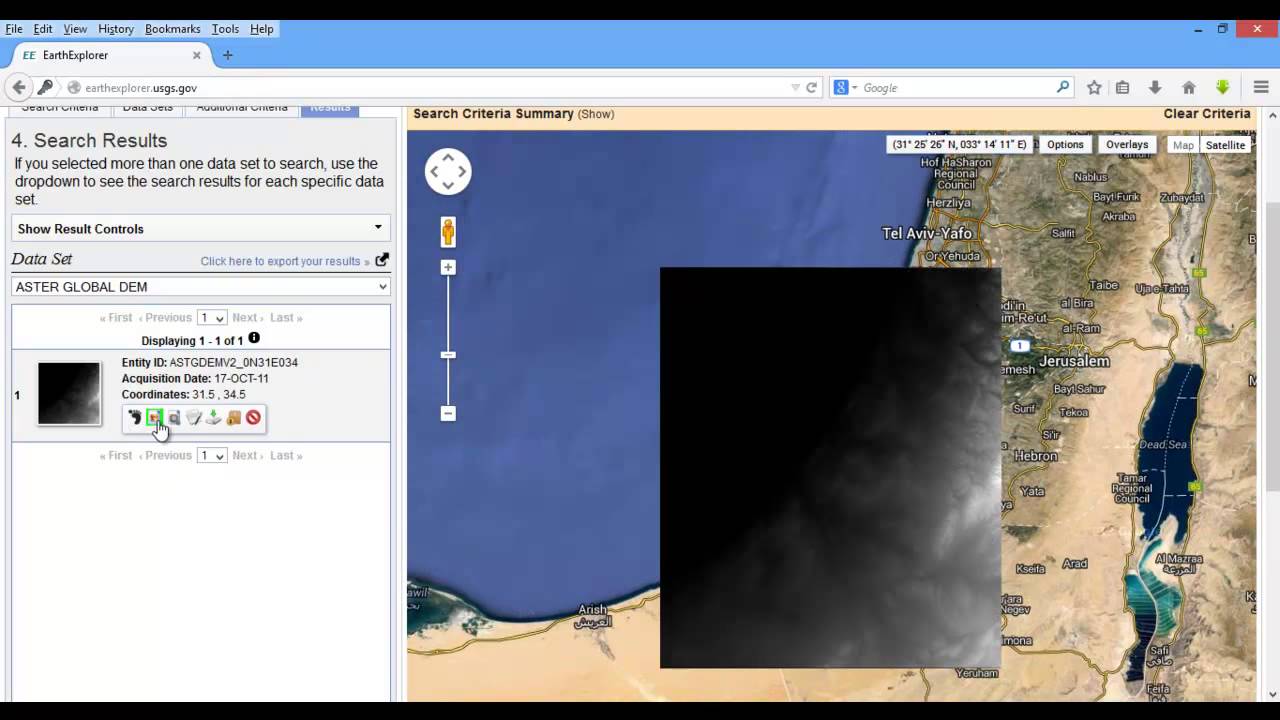Go to the home page icon

point(1189,88)
